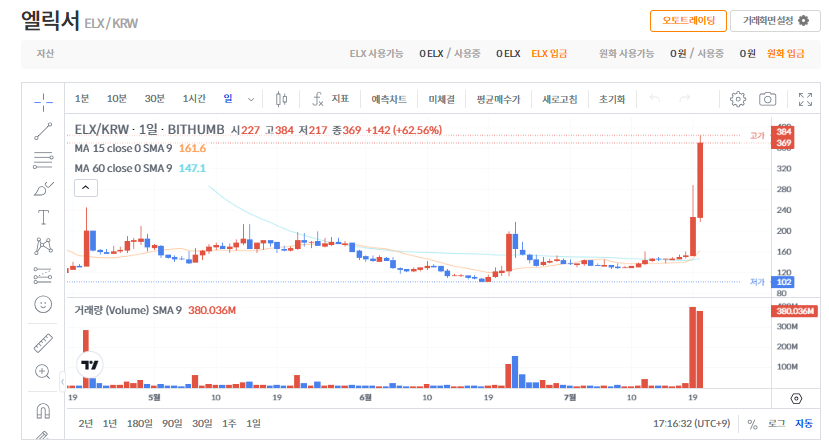Image resolution: width=829 pixels, height=444 pixels.
Task: Open the pattern drawing tool
Action: pos(43,246)
